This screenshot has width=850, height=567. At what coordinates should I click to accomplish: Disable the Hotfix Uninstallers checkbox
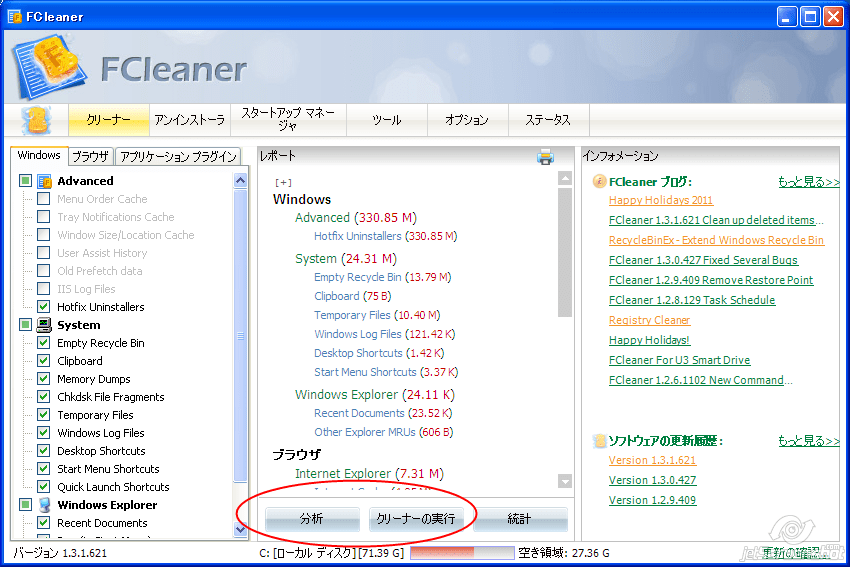pyautogui.click(x=43, y=307)
